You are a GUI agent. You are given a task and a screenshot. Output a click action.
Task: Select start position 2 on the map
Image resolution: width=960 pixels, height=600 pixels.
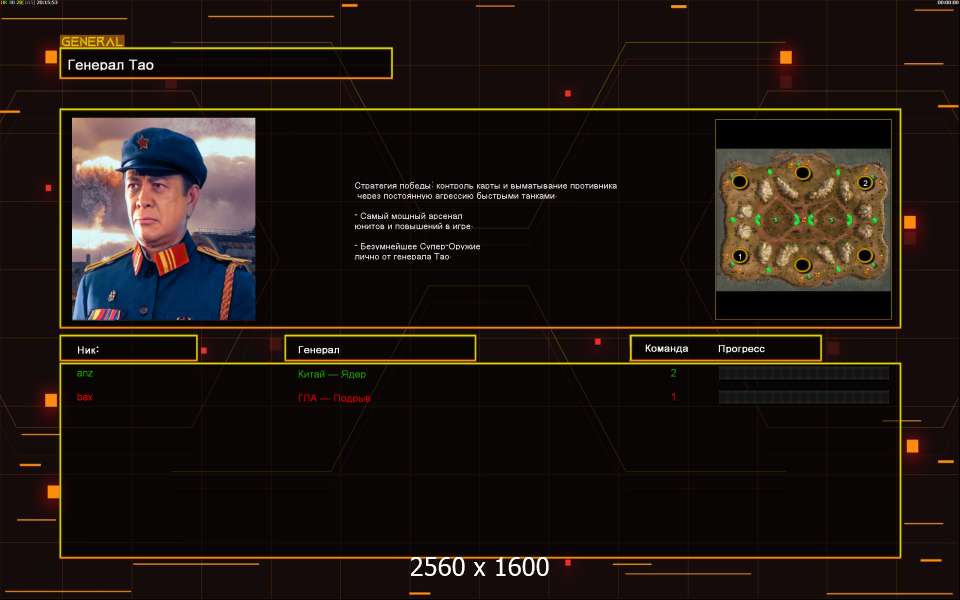[864, 183]
